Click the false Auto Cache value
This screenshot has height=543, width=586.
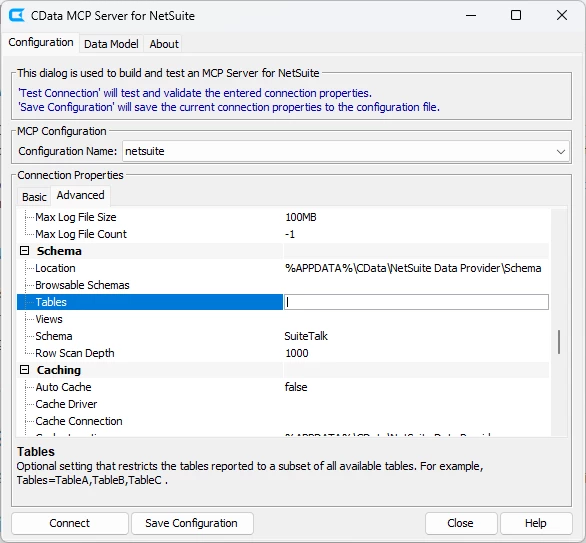(296, 387)
